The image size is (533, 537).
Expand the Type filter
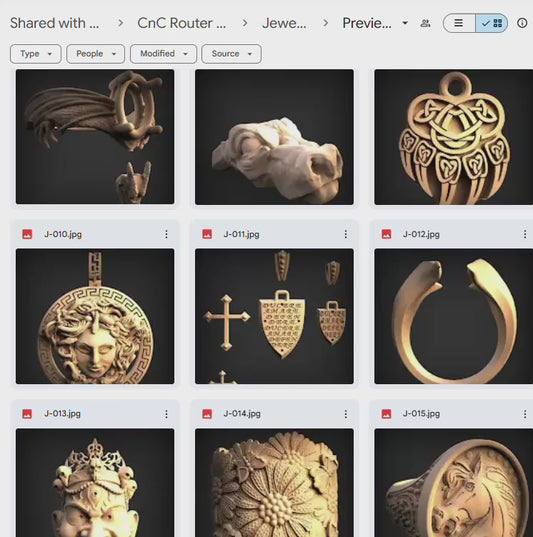36,54
